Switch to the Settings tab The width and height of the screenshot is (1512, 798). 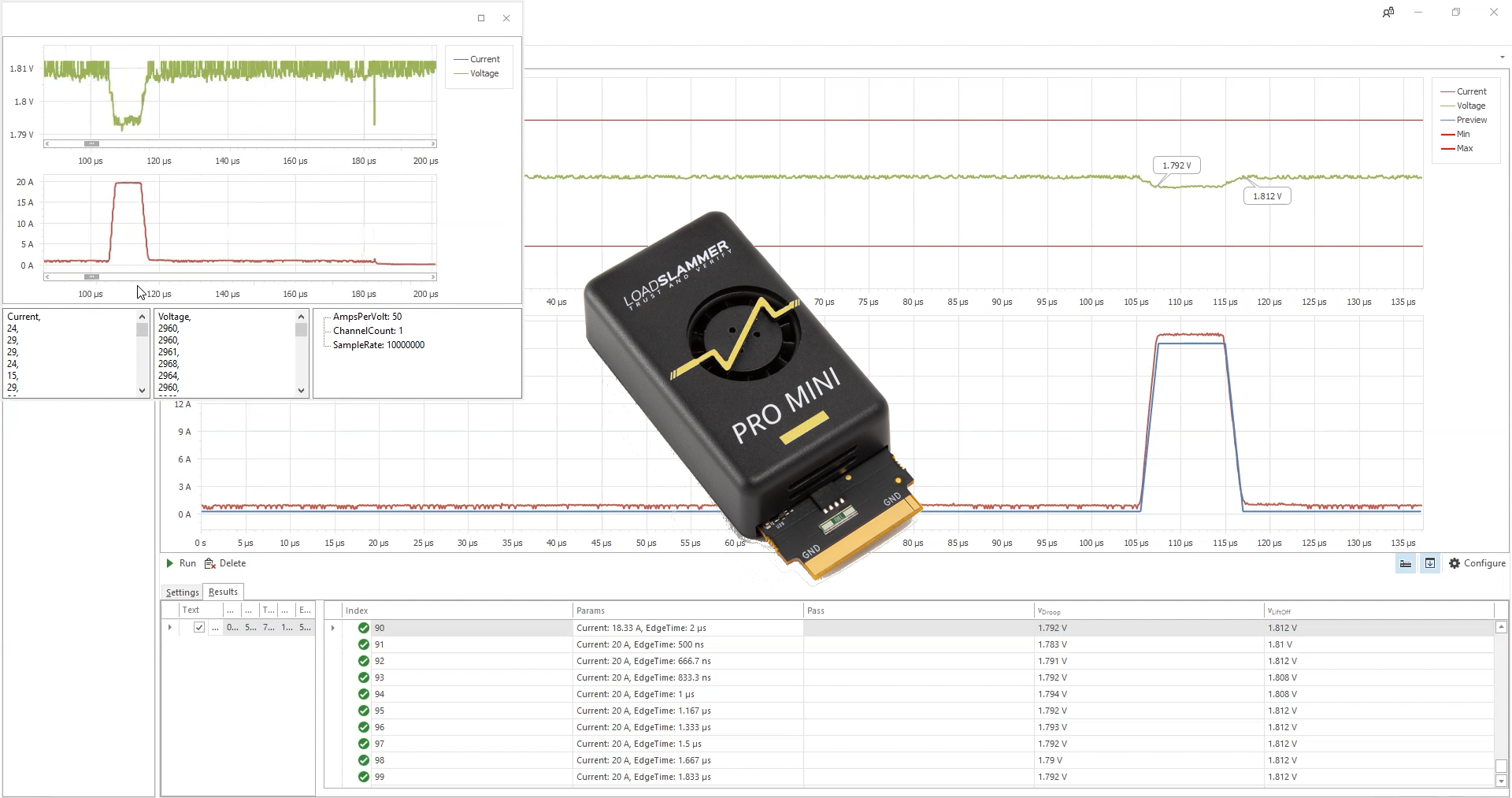coord(181,592)
